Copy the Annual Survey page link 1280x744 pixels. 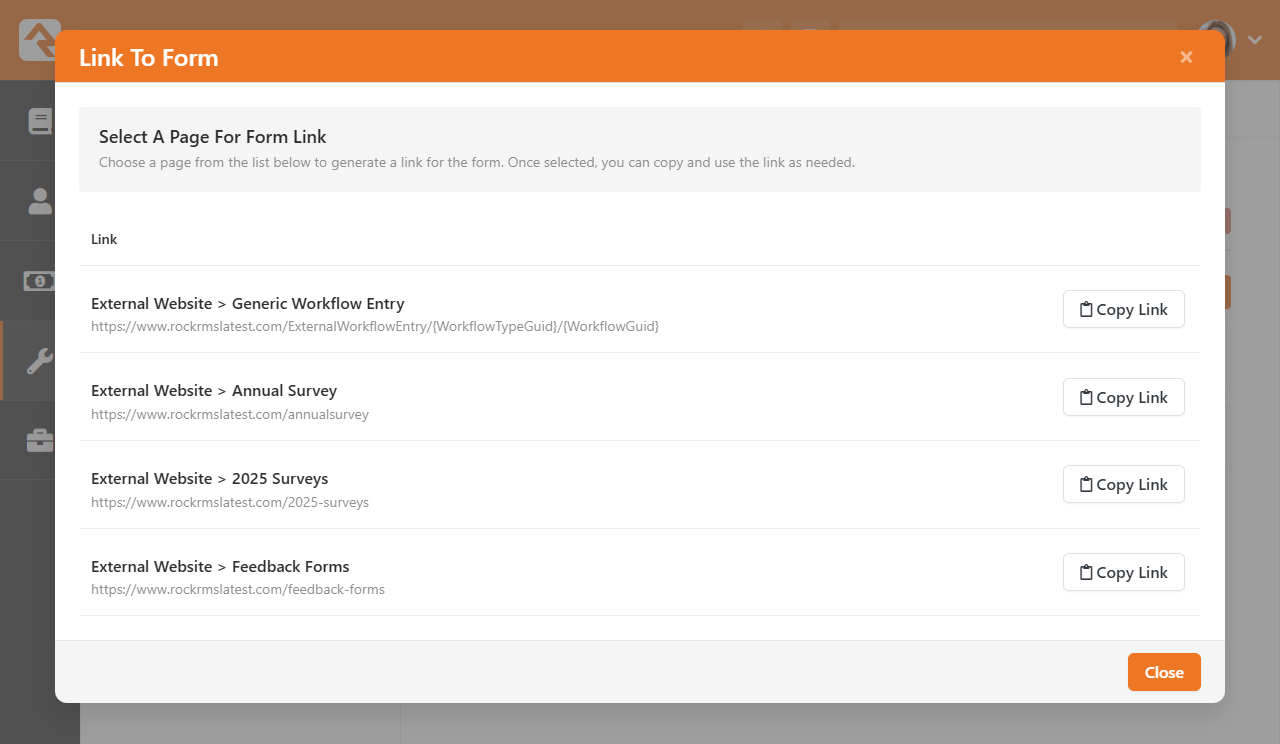click(x=1123, y=398)
